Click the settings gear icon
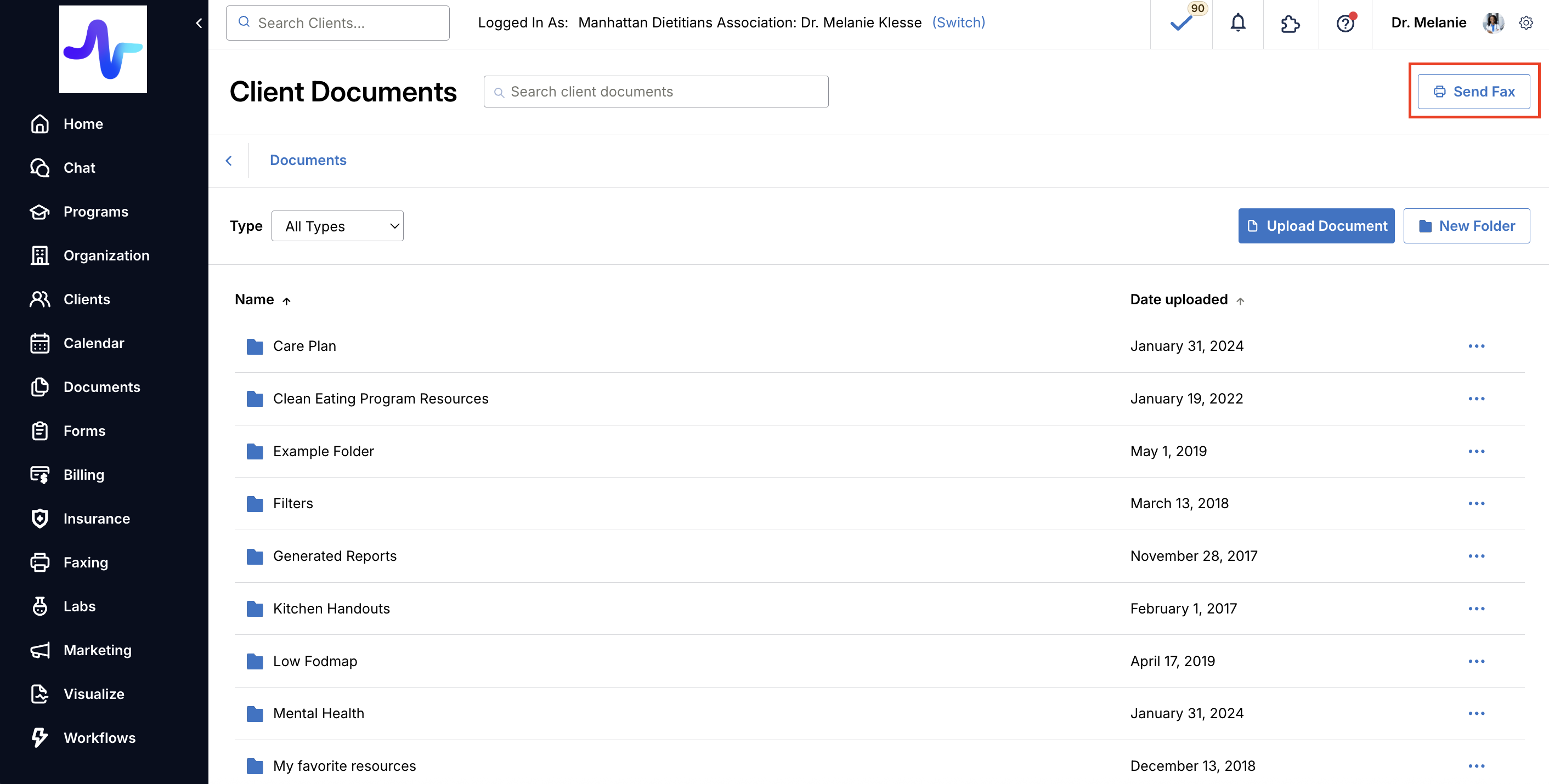This screenshot has height=784, width=1549. click(x=1525, y=23)
